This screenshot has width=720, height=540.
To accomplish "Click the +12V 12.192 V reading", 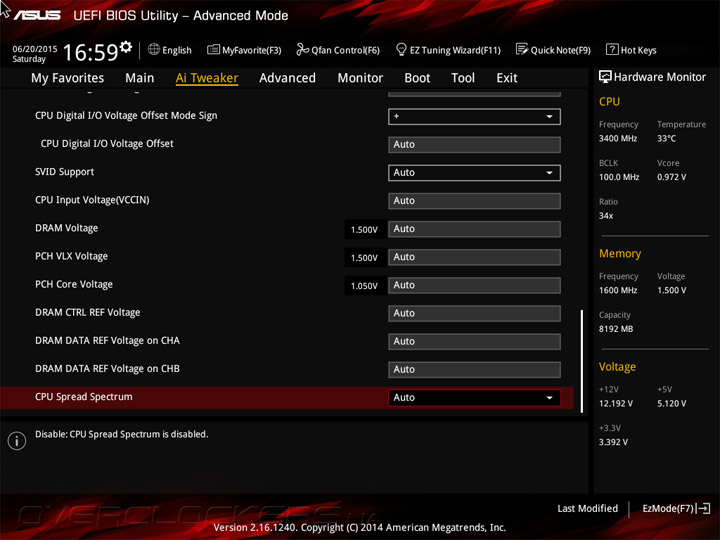I will click(x=616, y=403).
